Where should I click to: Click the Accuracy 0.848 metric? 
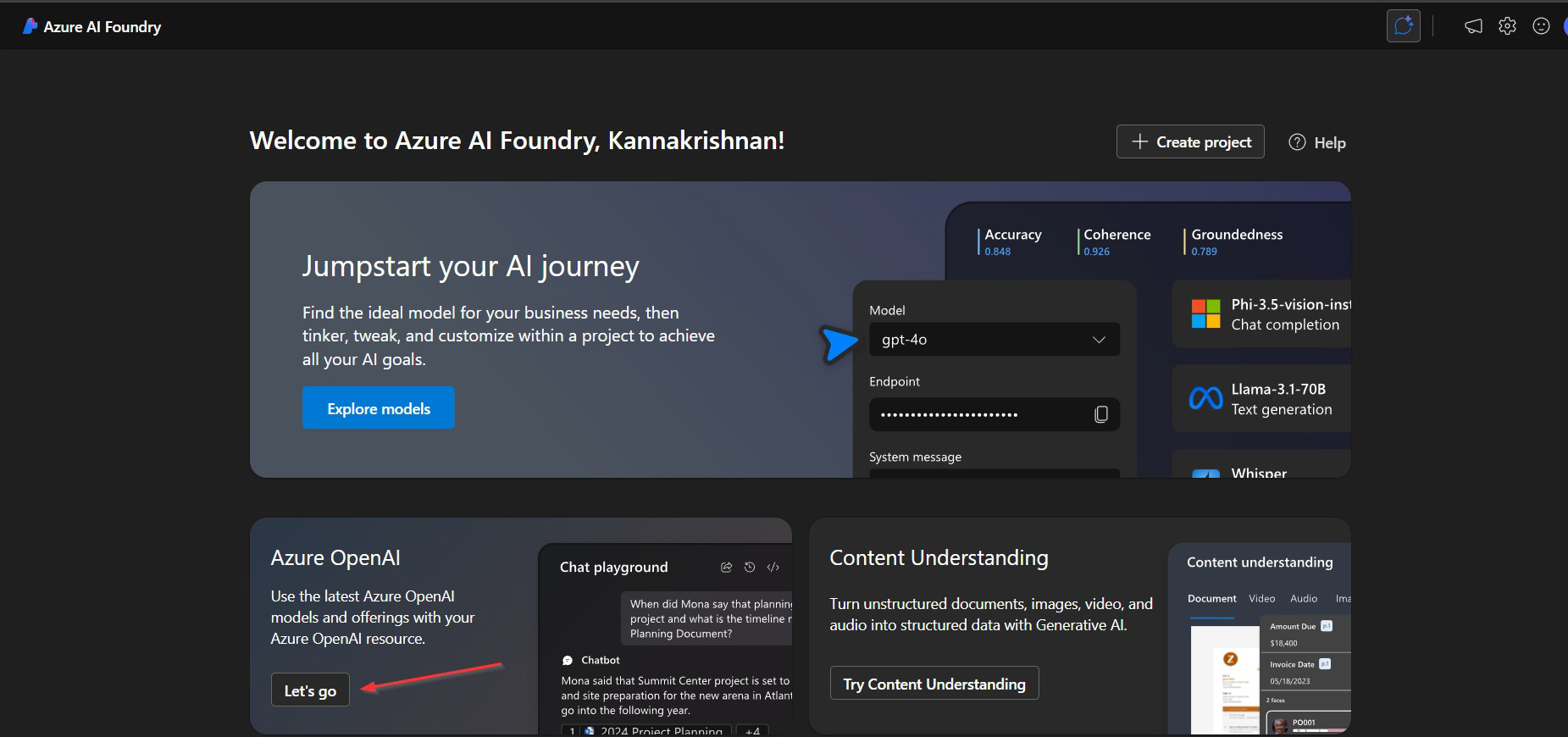click(1011, 241)
